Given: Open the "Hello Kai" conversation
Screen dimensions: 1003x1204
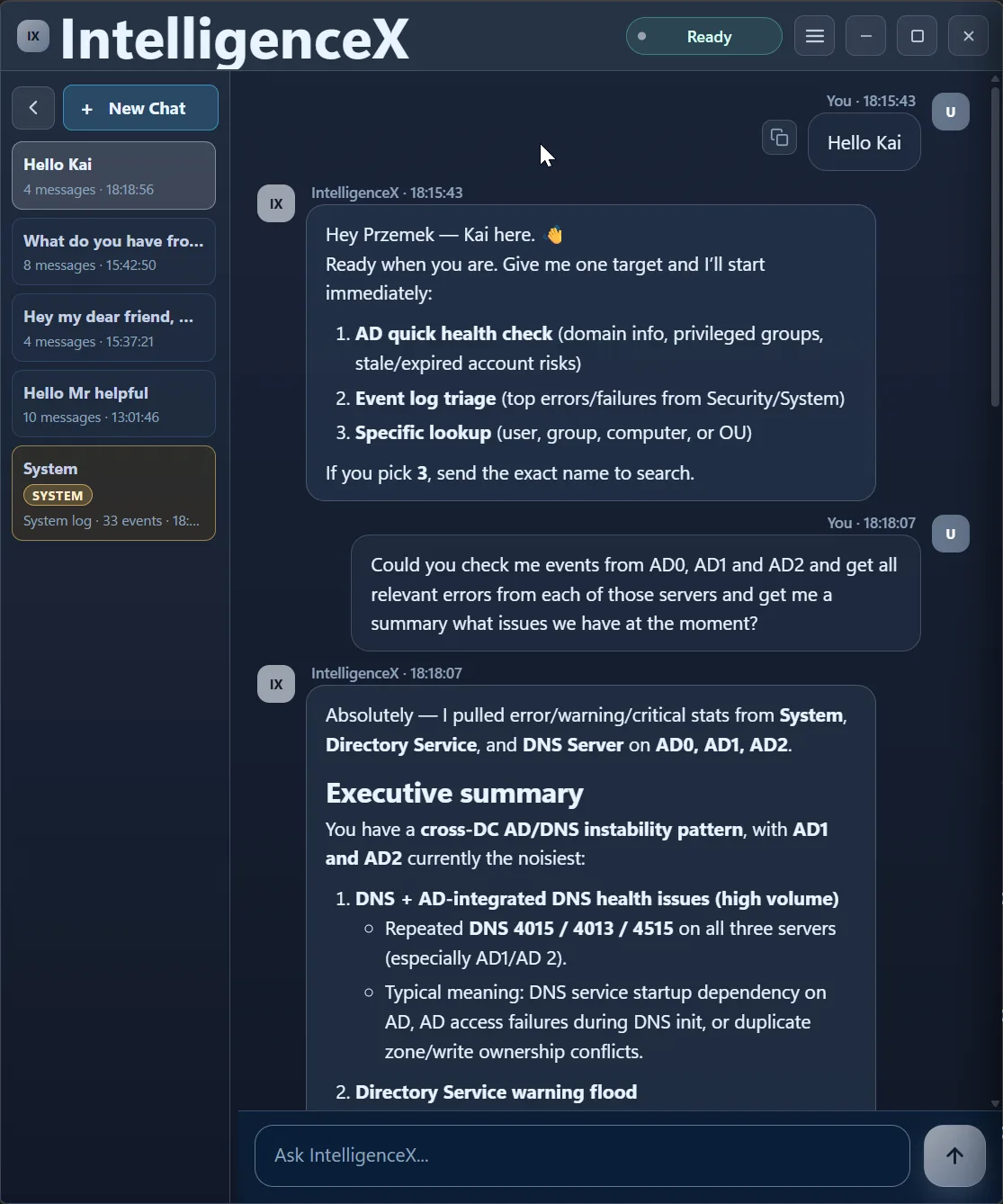Looking at the screenshot, I should pyautogui.click(x=113, y=175).
